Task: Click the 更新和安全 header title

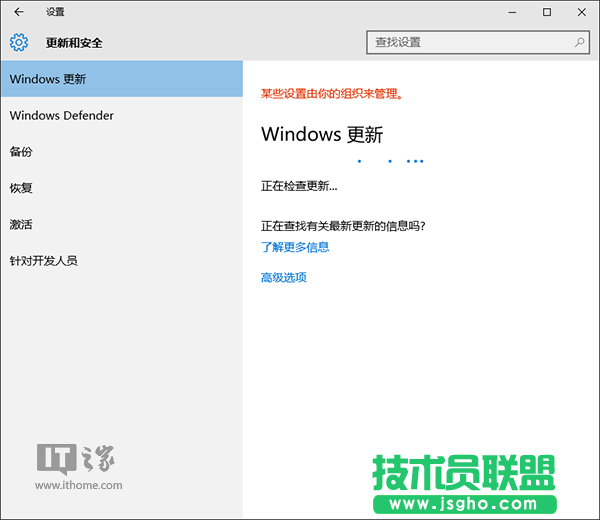Action: click(74, 42)
